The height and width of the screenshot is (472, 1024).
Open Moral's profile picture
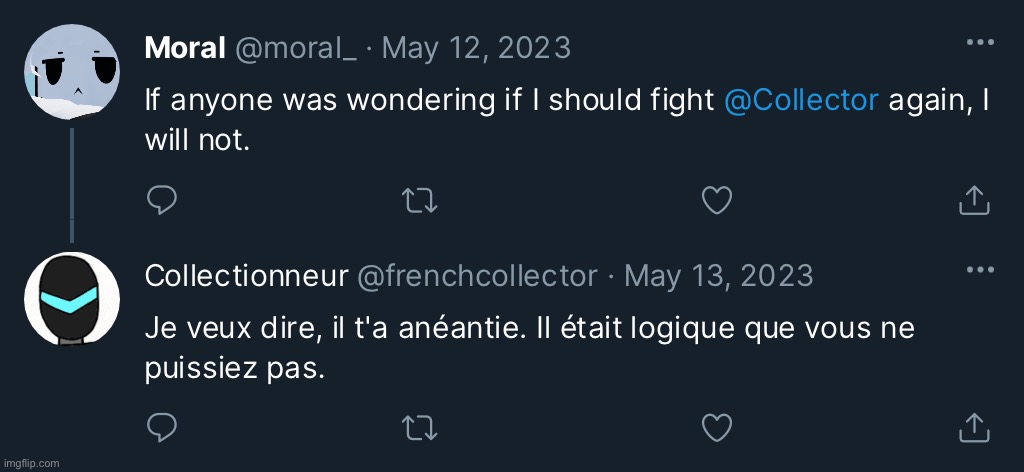click(x=71, y=71)
